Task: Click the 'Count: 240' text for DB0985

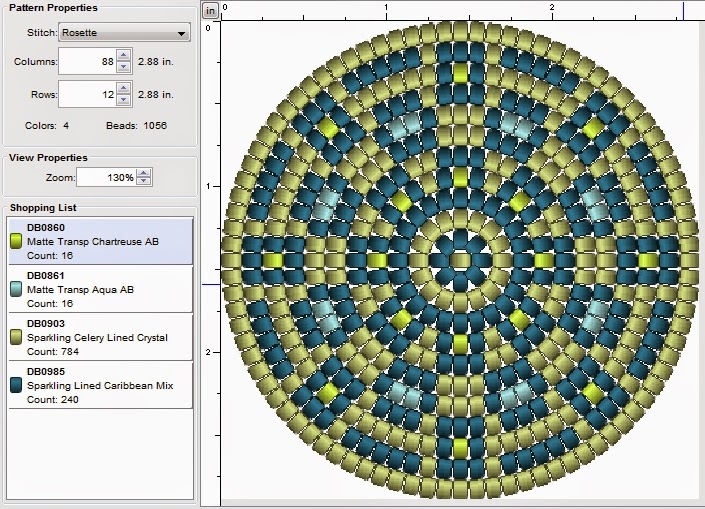Action: click(53, 399)
